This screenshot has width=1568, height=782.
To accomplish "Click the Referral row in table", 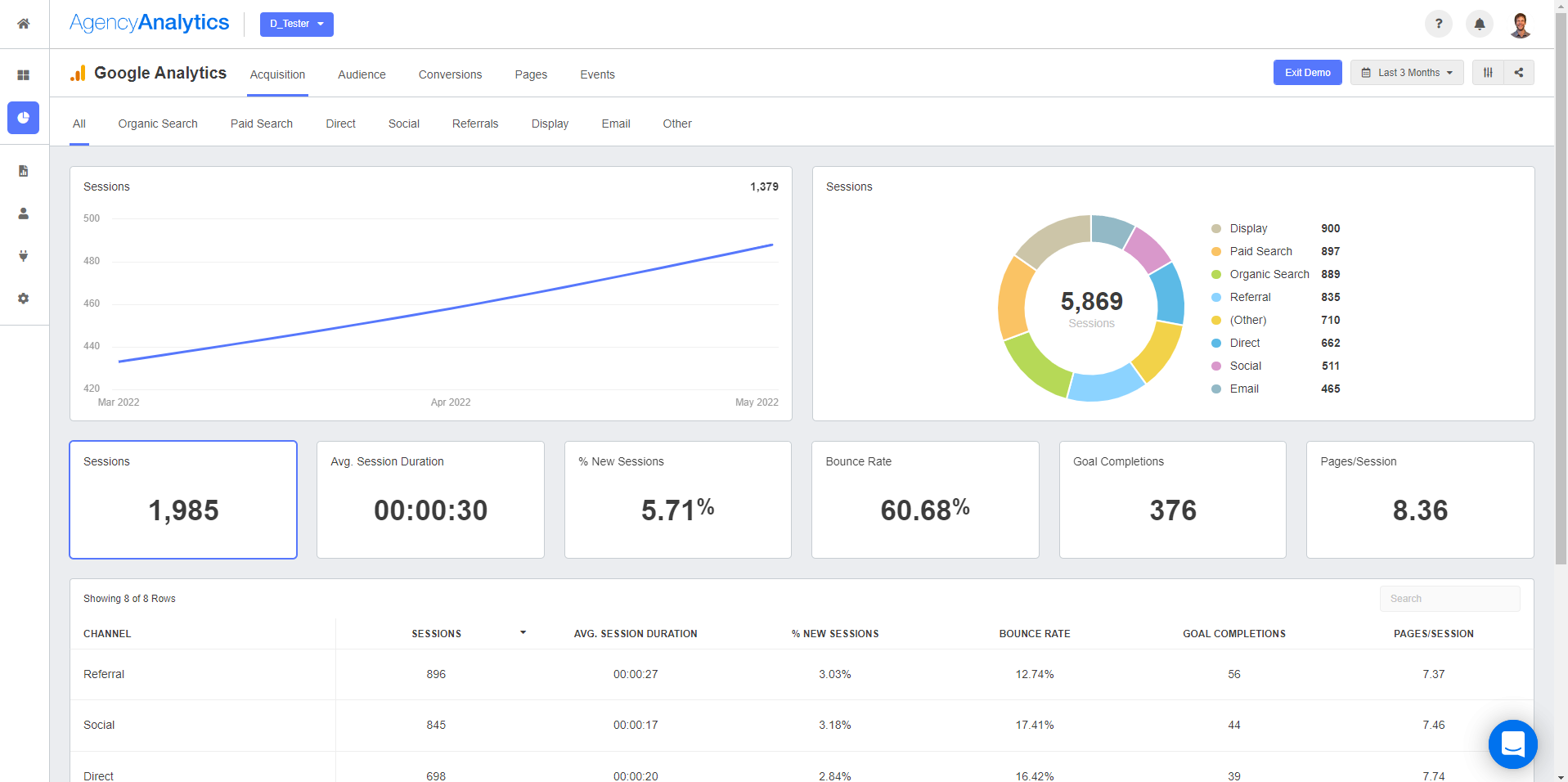I will 802,675.
